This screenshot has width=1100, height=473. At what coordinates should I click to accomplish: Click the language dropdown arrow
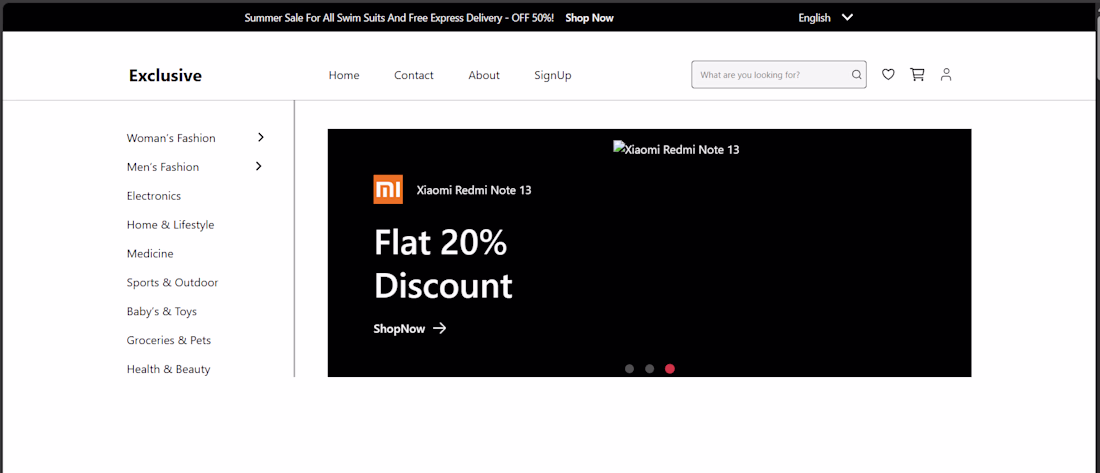(847, 18)
